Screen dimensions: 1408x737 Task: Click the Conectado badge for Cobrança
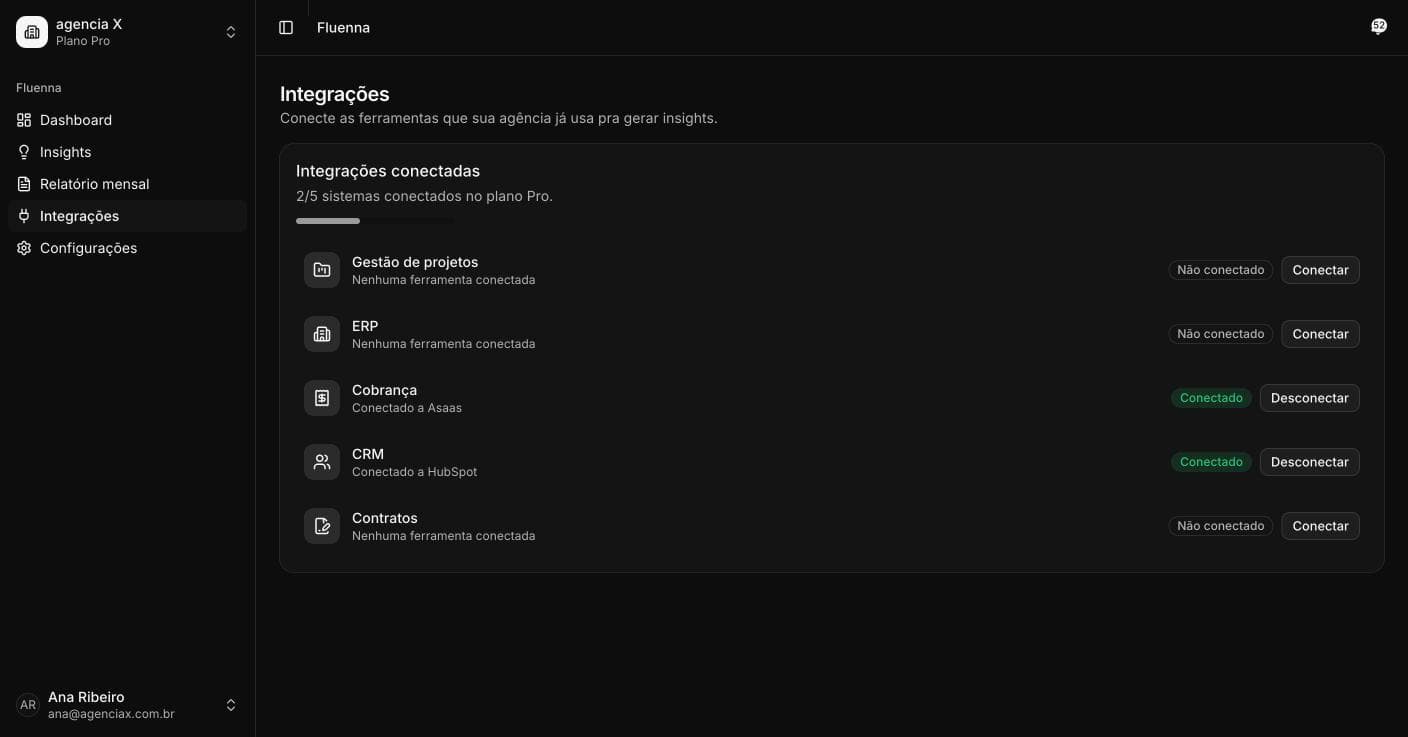point(1211,398)
